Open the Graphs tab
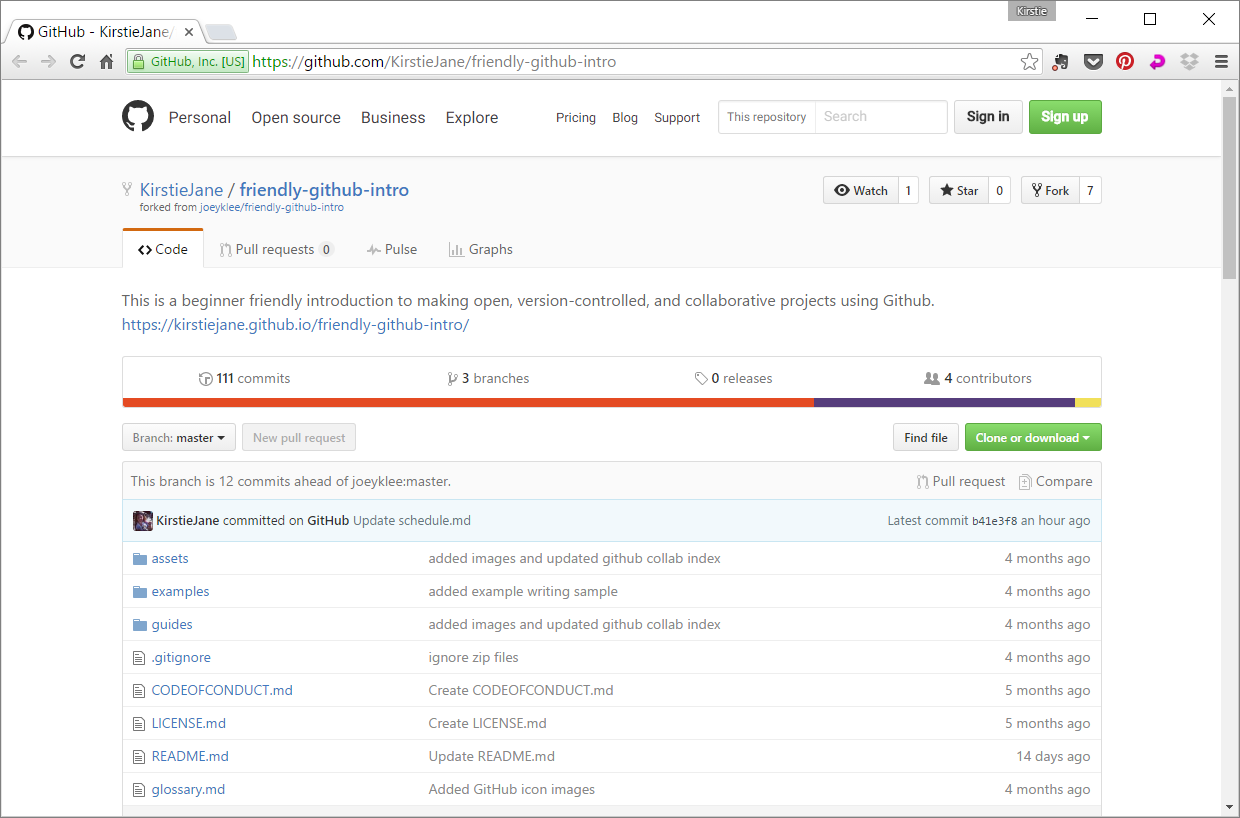Image resolution: width=1240 pixels, height=818 pixels. pos(481,249)
